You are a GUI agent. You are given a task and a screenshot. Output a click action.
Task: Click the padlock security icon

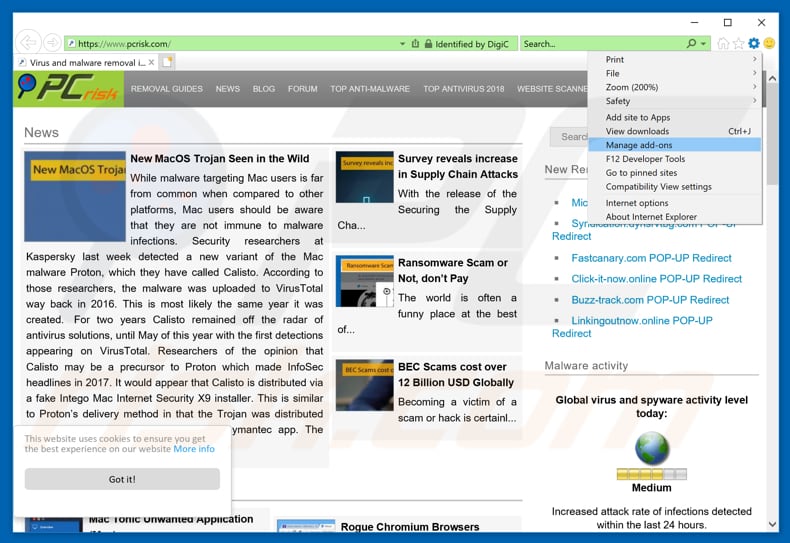tap(428, 44)
